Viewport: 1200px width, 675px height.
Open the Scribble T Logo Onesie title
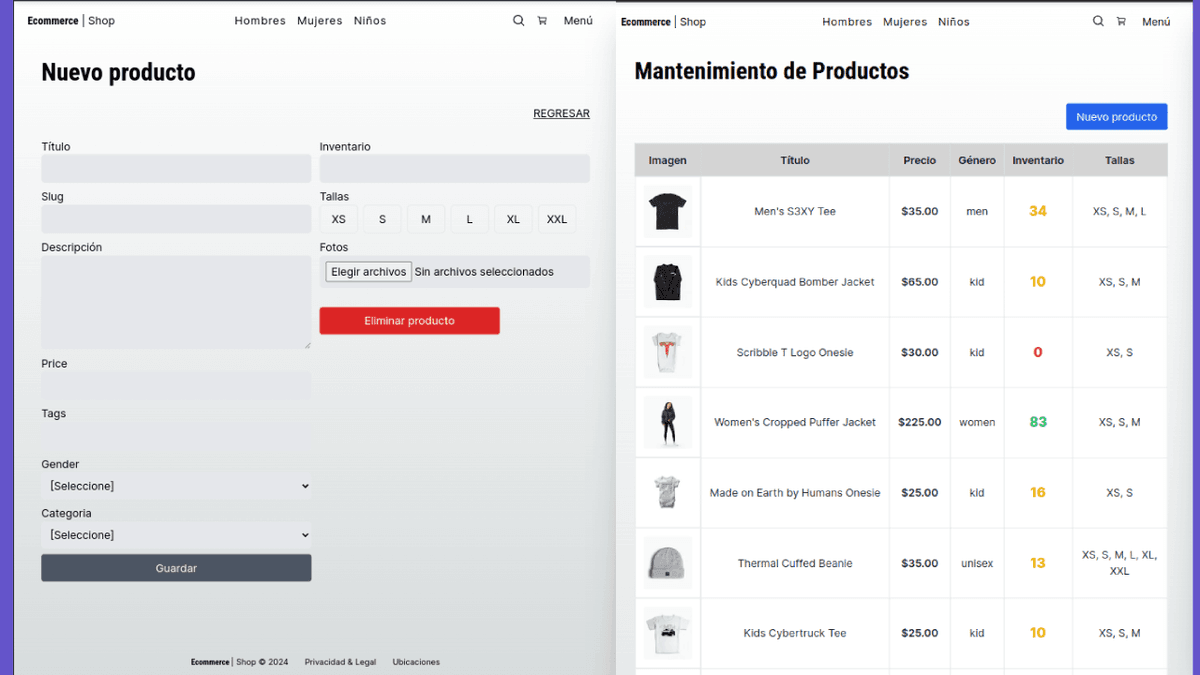pos(795,353)
